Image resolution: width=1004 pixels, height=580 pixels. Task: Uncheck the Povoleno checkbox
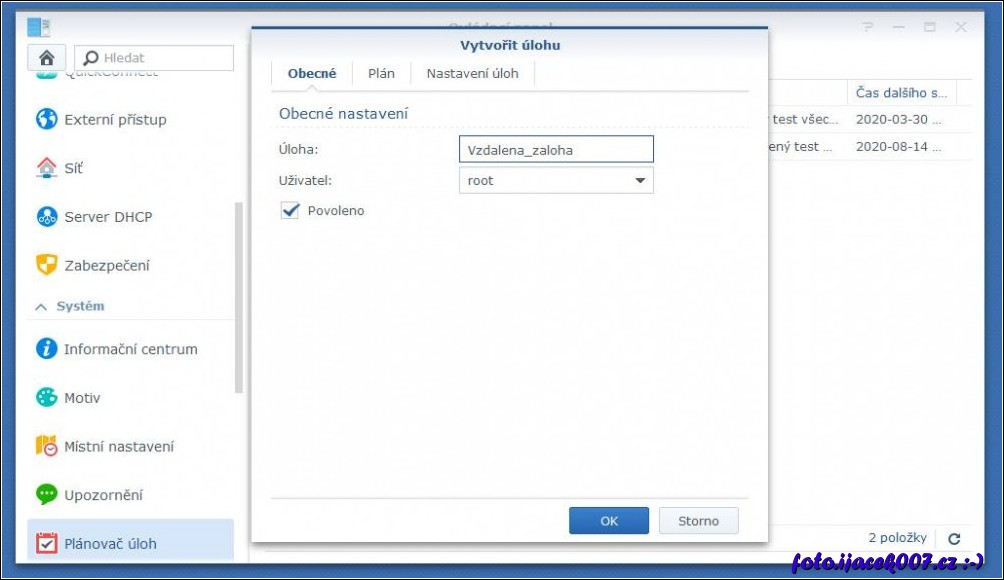tap(291, 211)
